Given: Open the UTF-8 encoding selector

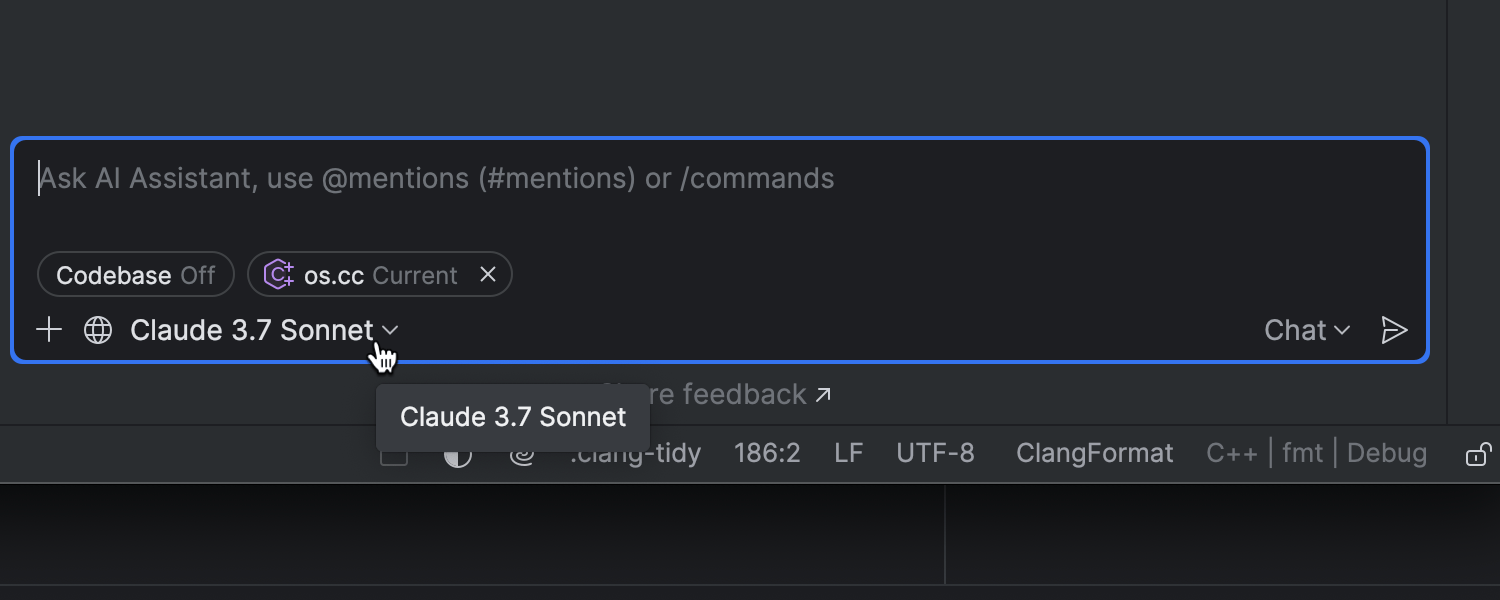Looking at the screenshot, I should (935, 453).
